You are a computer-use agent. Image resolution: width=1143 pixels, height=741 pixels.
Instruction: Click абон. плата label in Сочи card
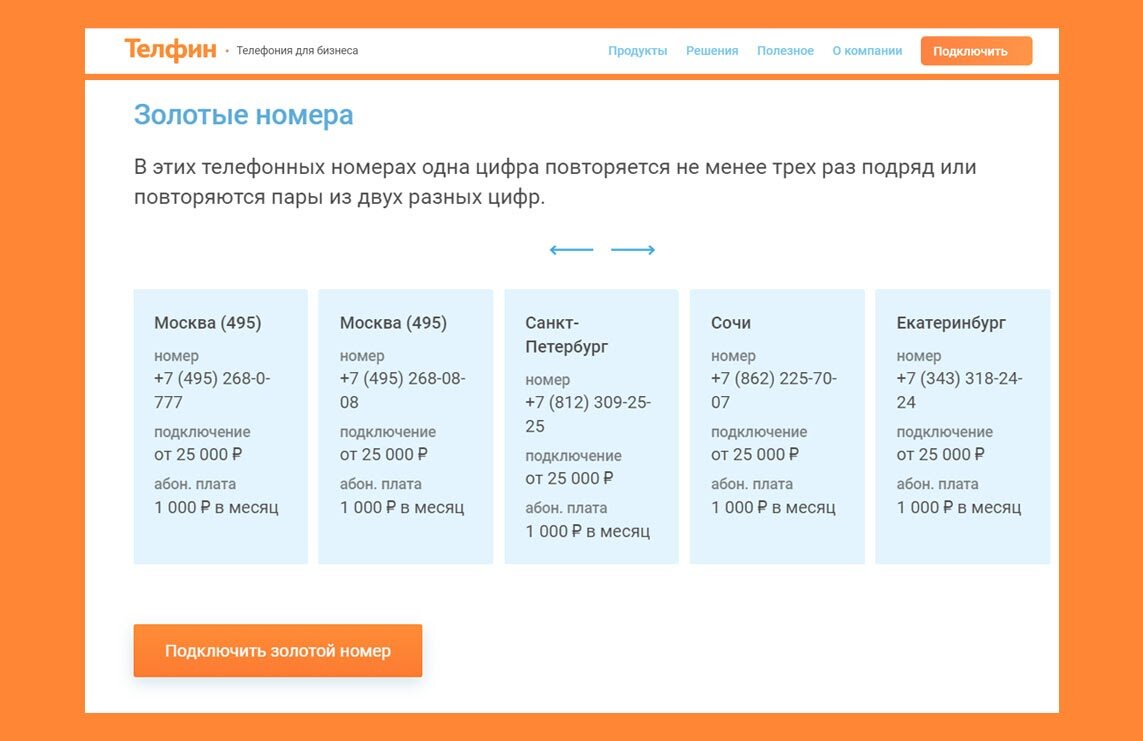coord(752,484)
